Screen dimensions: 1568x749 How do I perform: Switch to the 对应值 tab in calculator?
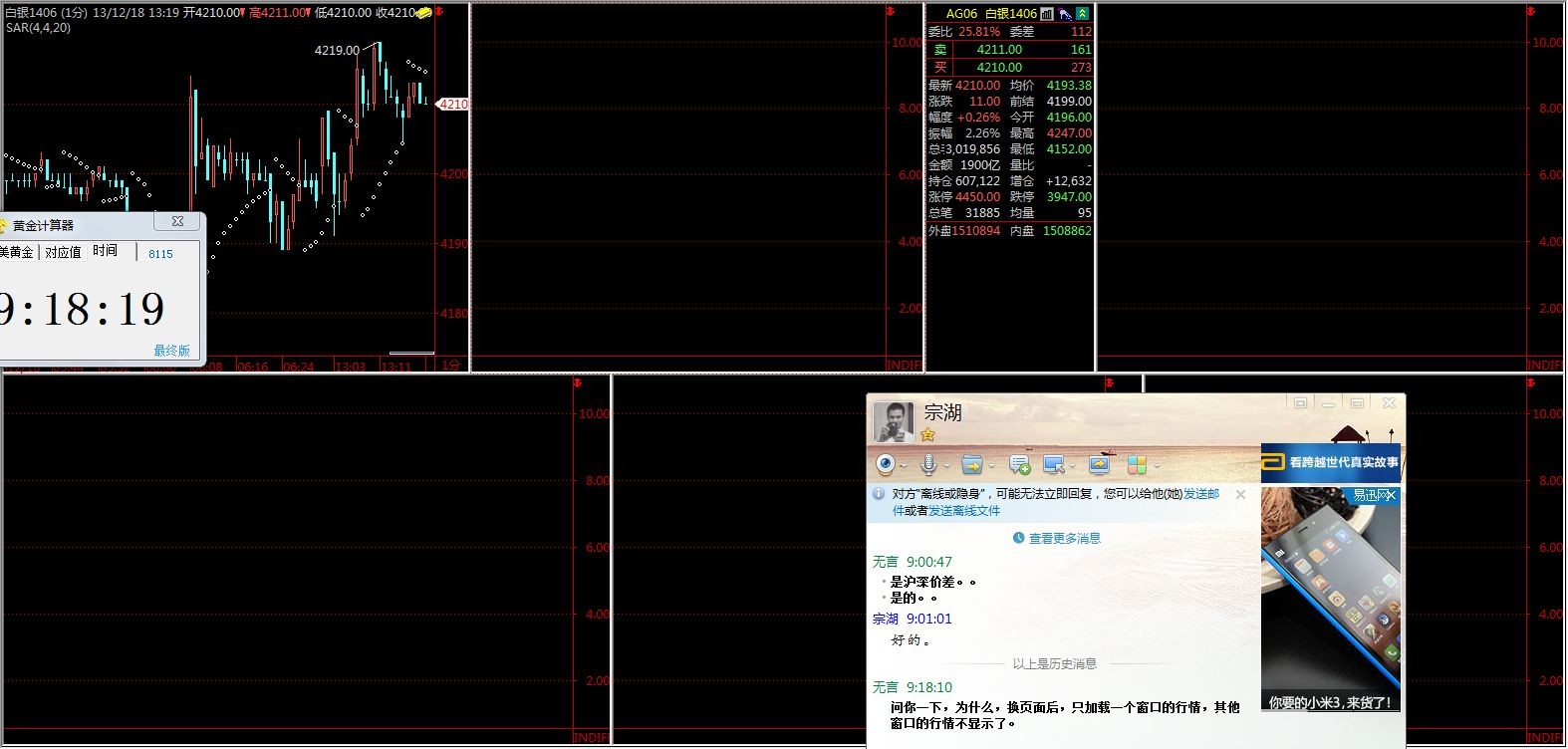coord(62,252)
